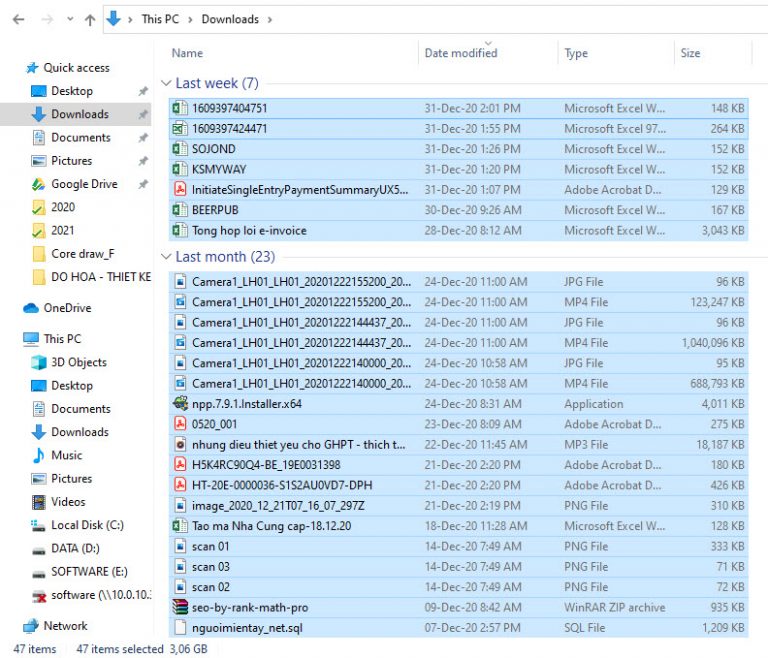Click the Excel icon of KSMYWAY
The width and height of the screenshot is (768, 658).
pyautogui.click(x=180, y=170)
